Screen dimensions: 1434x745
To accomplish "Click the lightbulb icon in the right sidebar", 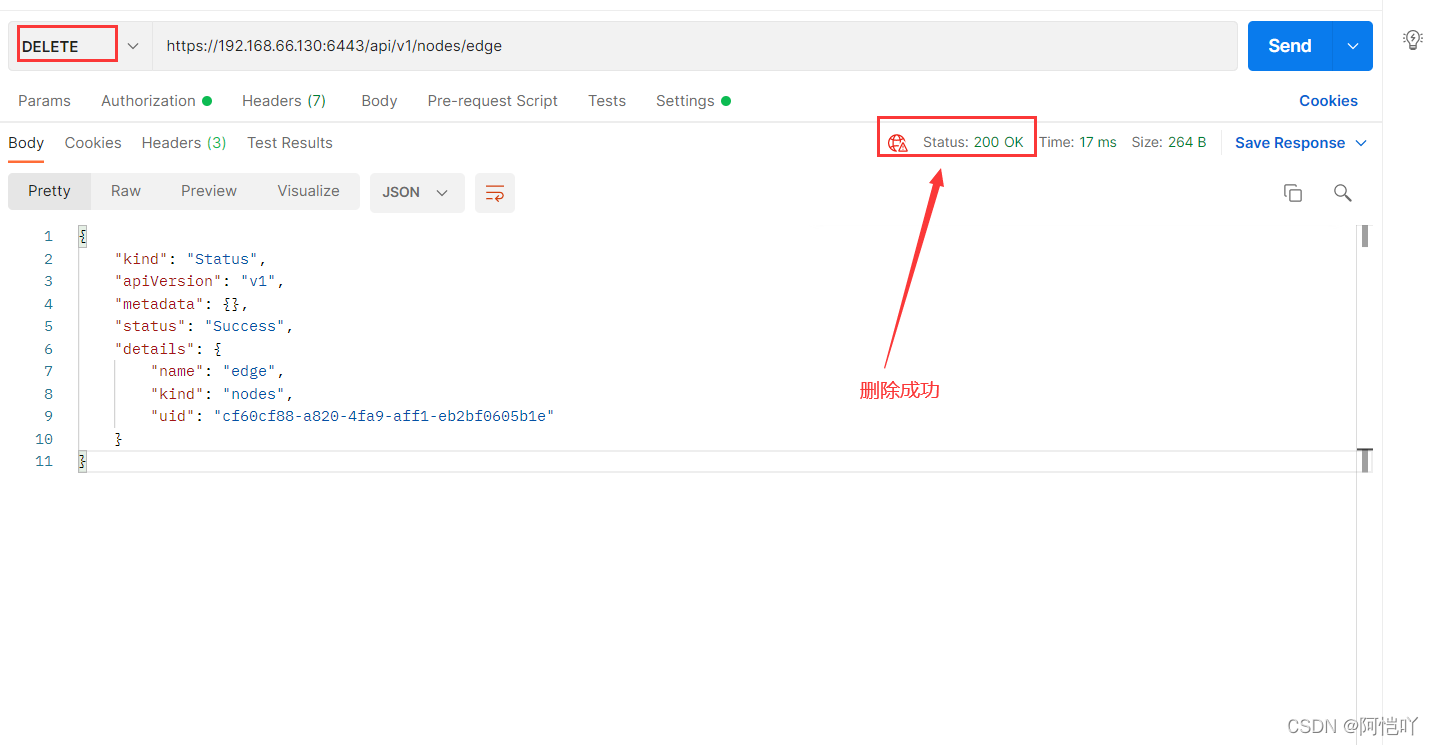I will (x=1413, y=40).
